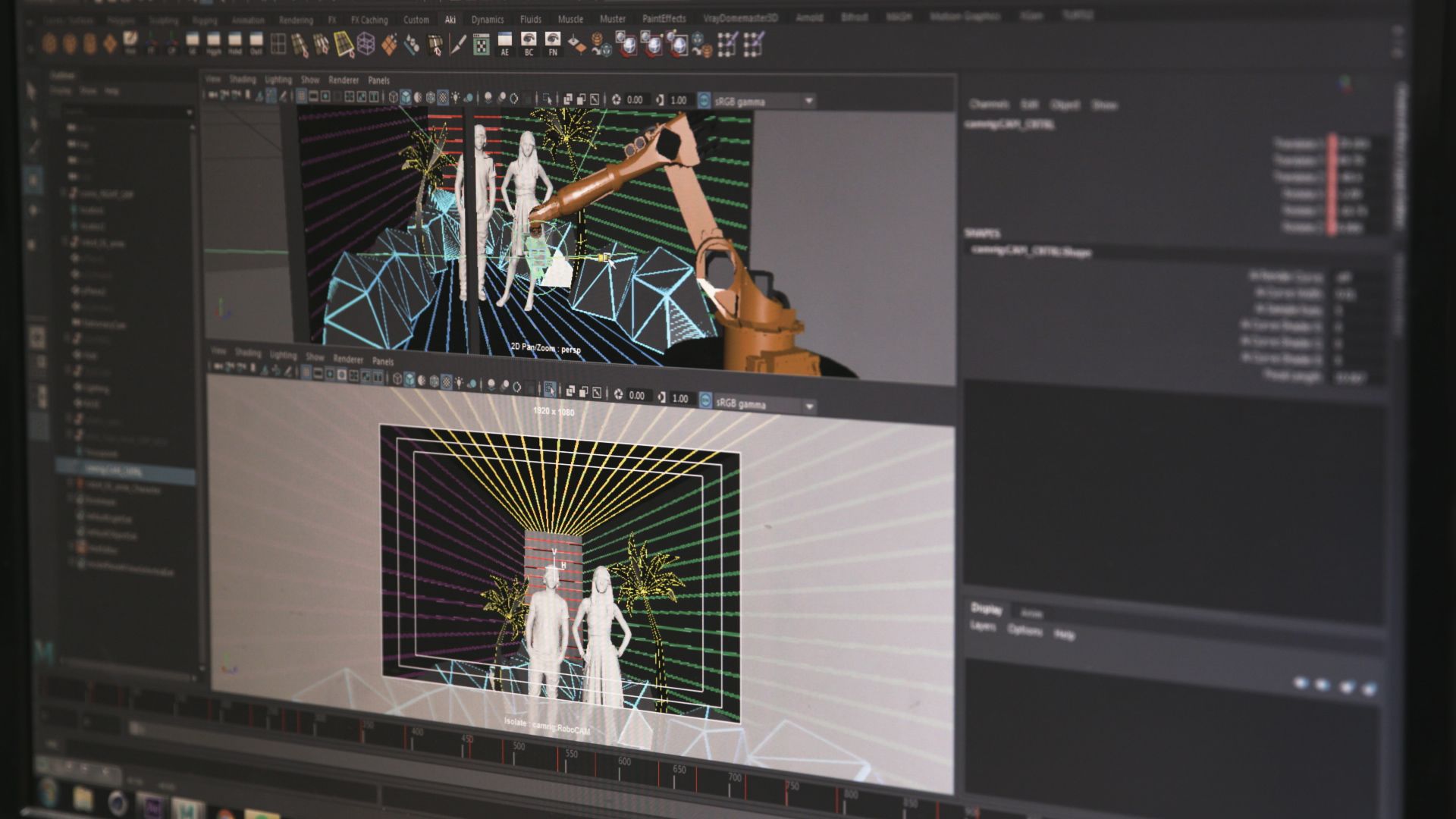
Task: Click the FN eye shelf icon
Action: click(x=553, y=42)
